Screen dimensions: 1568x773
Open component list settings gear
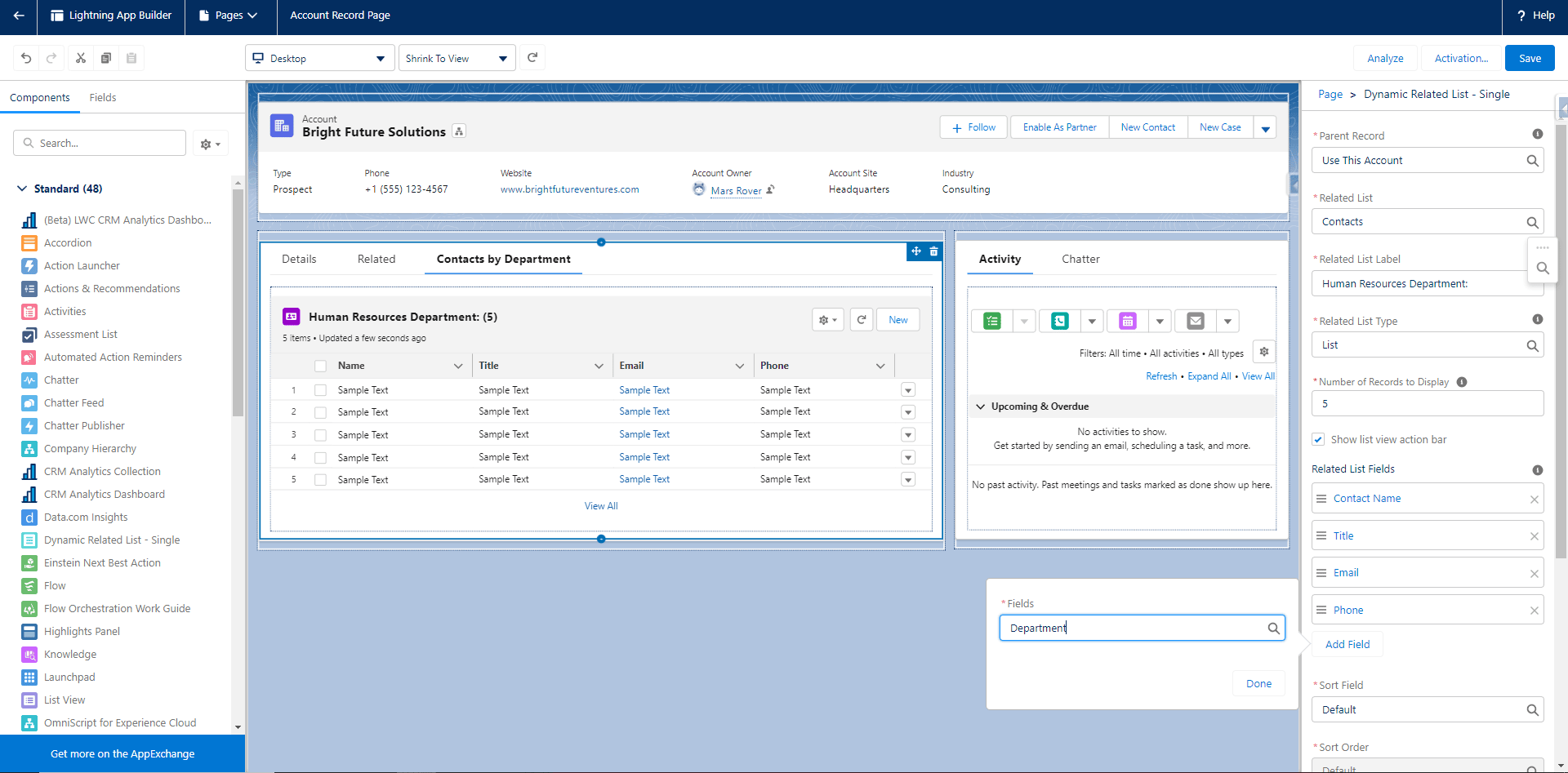tap(211, 144)
